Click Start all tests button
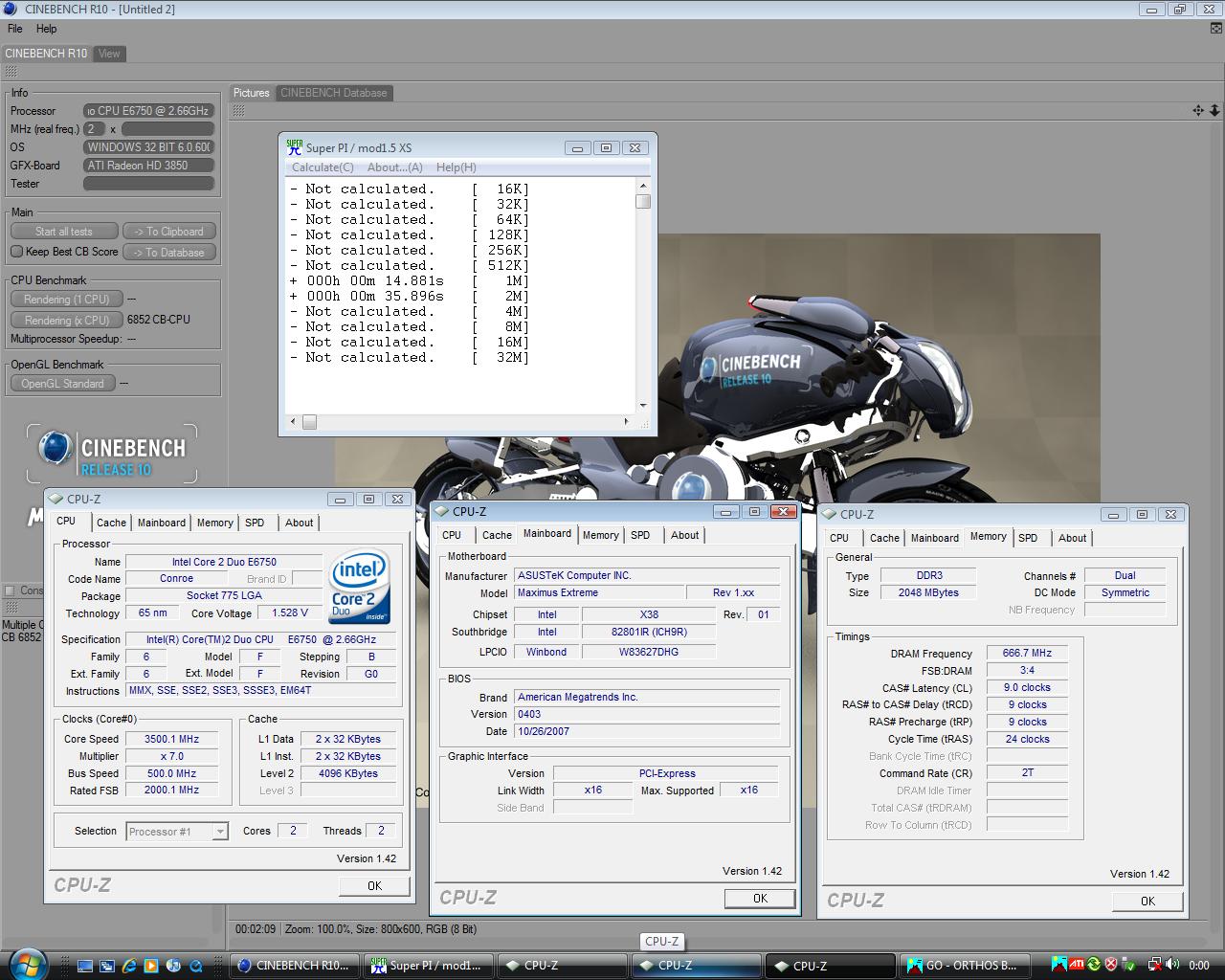 point(64,232)
